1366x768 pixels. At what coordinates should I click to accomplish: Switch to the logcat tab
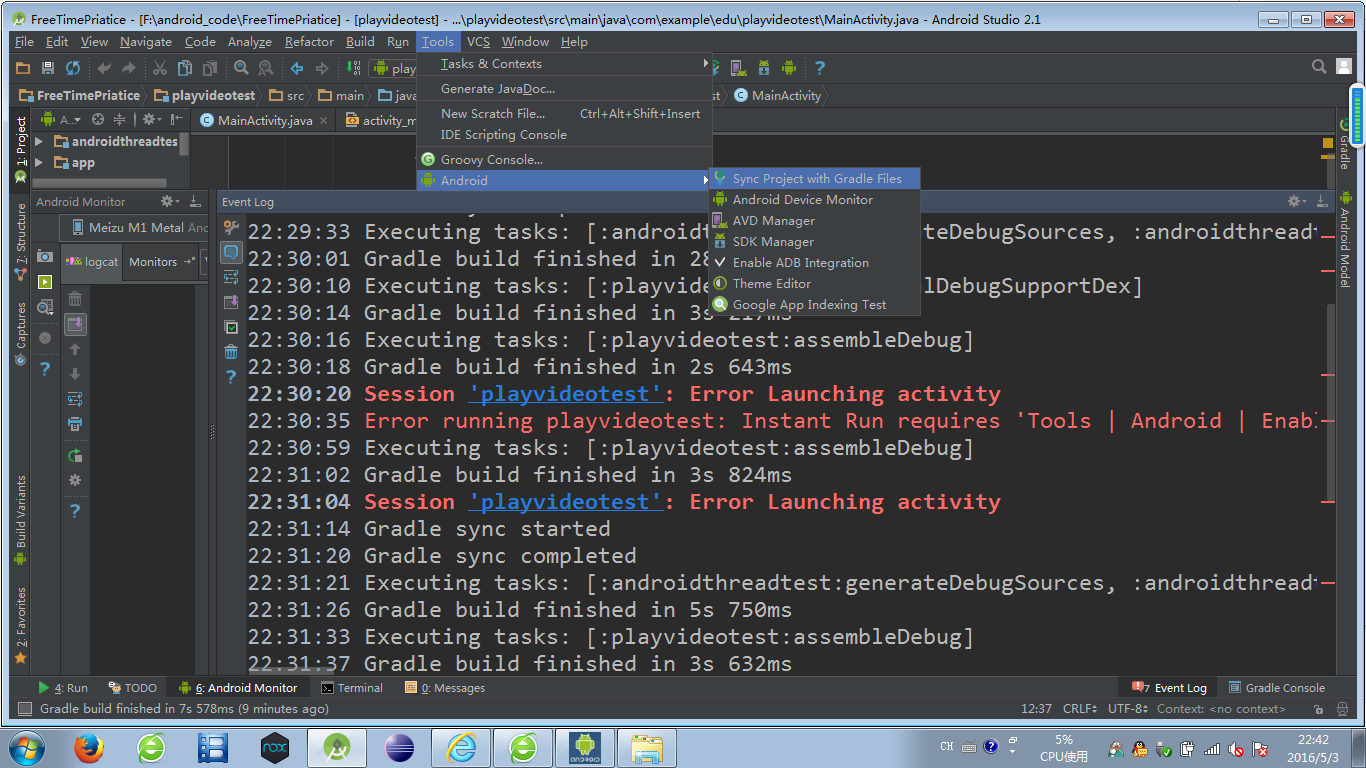(91, 262)
